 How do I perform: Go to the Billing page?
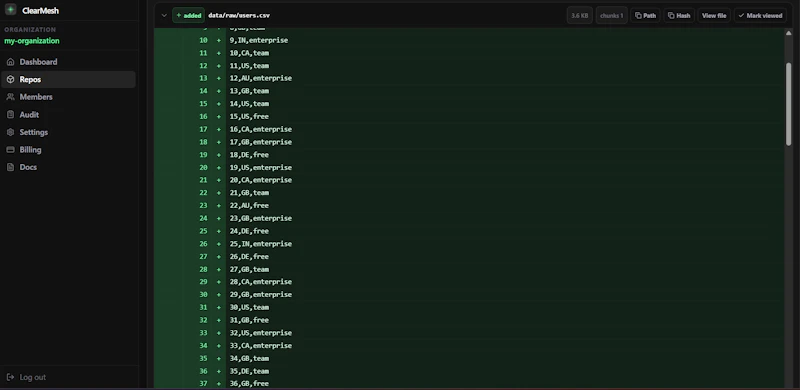pos(68,150)
